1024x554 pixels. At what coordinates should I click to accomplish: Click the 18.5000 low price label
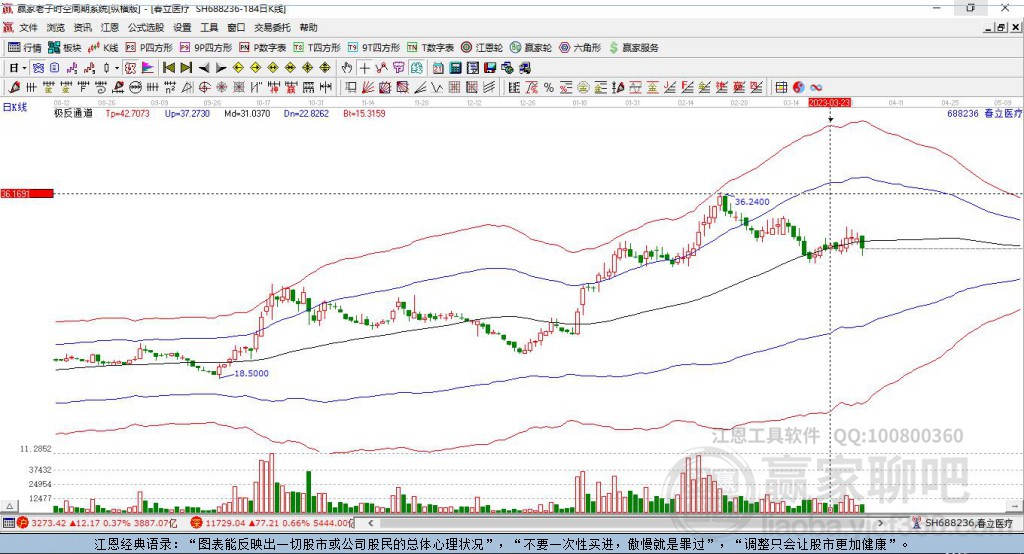click(251, 373)
